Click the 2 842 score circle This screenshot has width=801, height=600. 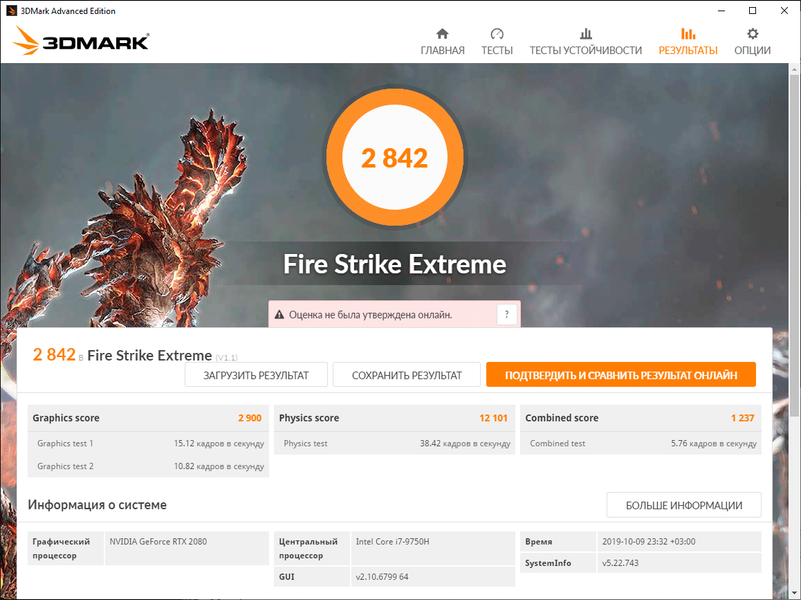point(394,157)
